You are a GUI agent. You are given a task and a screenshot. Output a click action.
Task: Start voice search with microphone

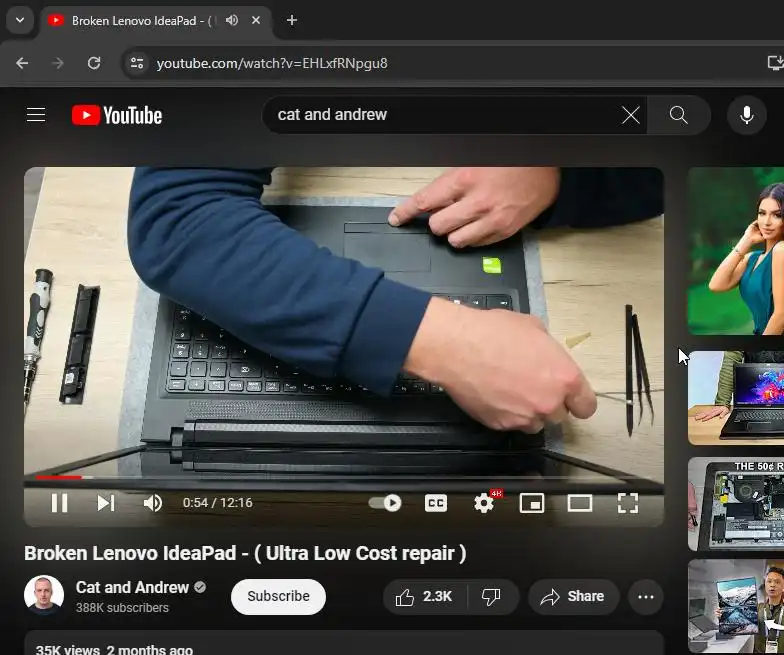746,115
